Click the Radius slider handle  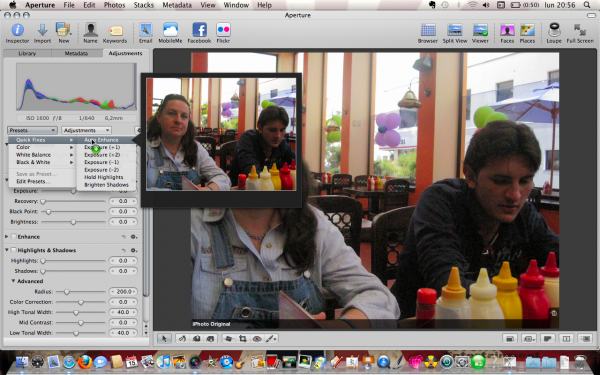click(x=67, y=292)
